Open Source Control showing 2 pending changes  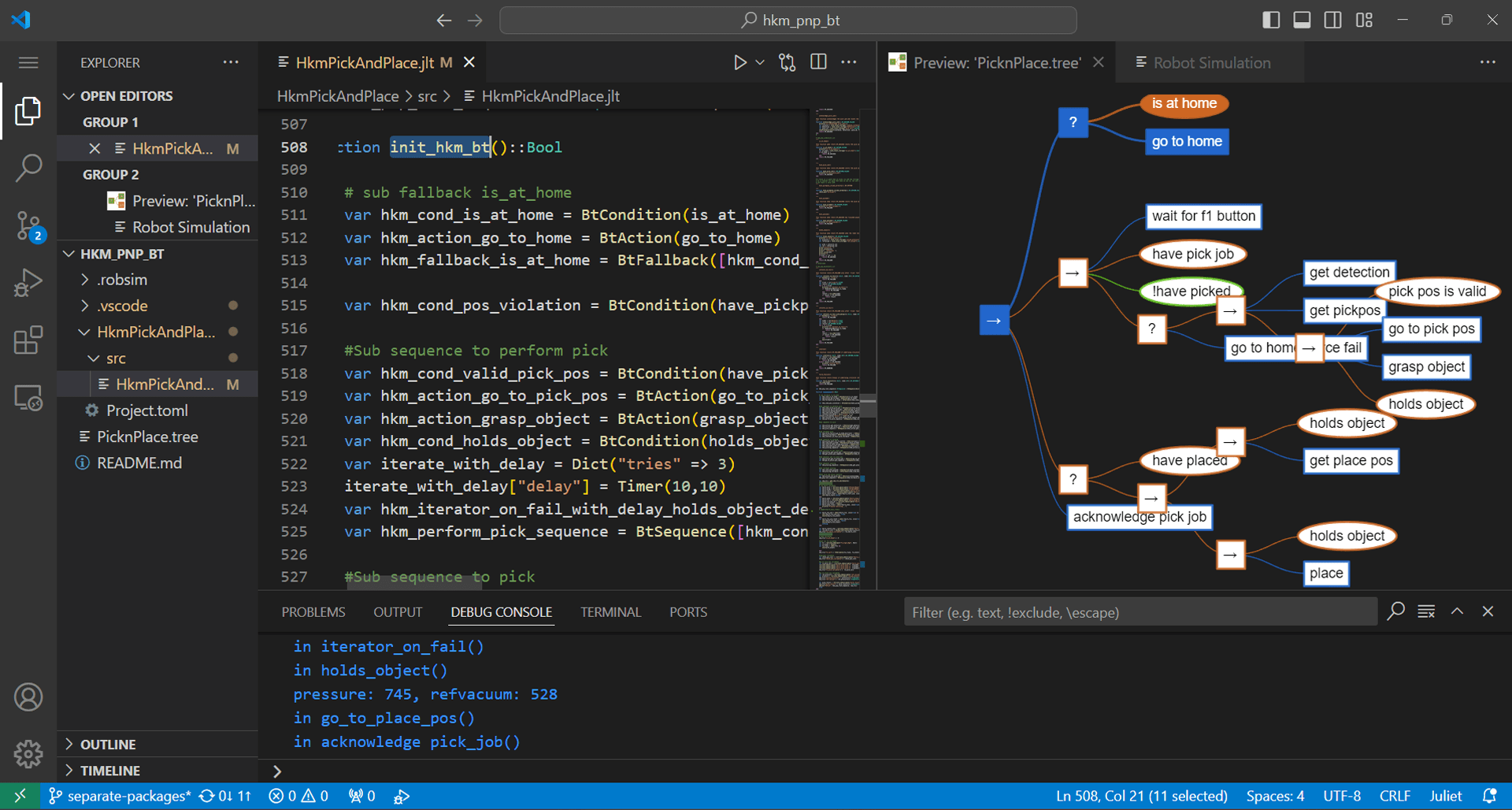29,226
